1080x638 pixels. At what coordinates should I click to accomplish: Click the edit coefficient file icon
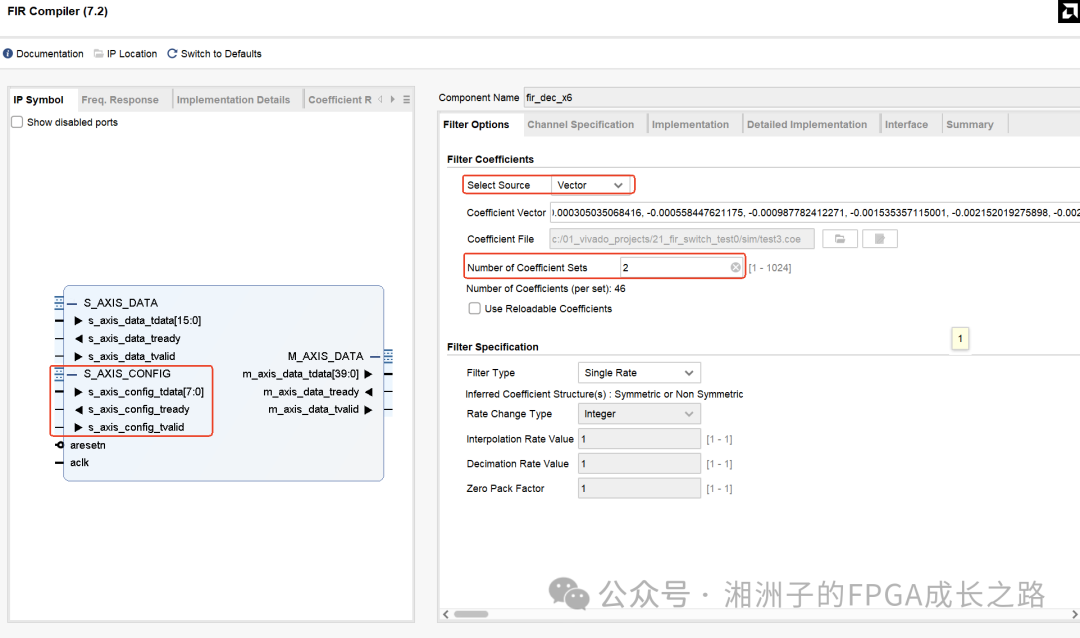880,239
